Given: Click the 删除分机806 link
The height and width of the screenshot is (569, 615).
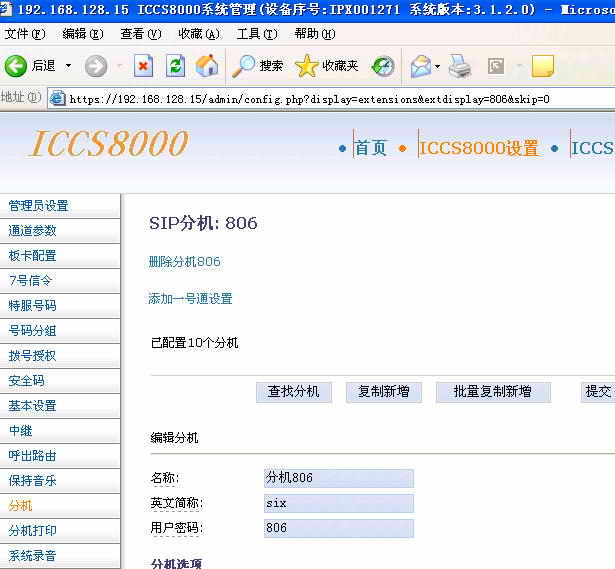Looking at the screenshot, I should (x=184, y=262).
